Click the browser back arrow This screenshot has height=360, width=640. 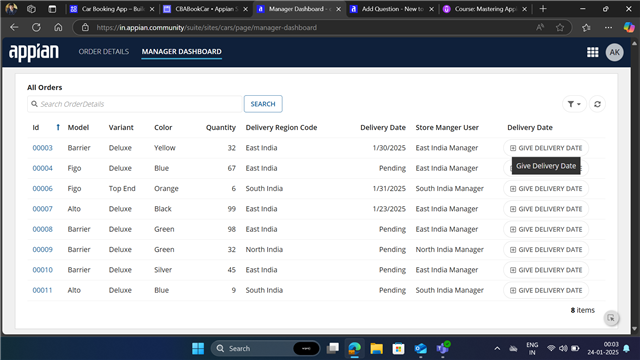14,27
